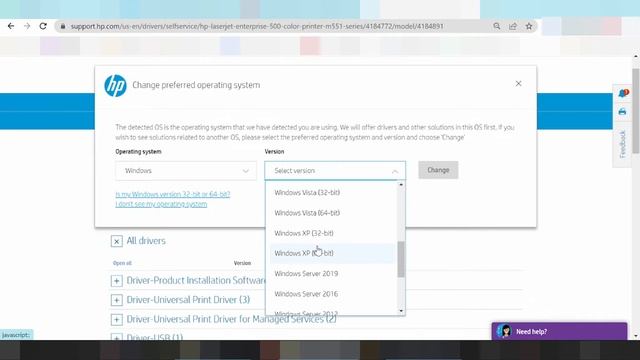
Task: Click the address bar URL field
Action: point(257,26)
